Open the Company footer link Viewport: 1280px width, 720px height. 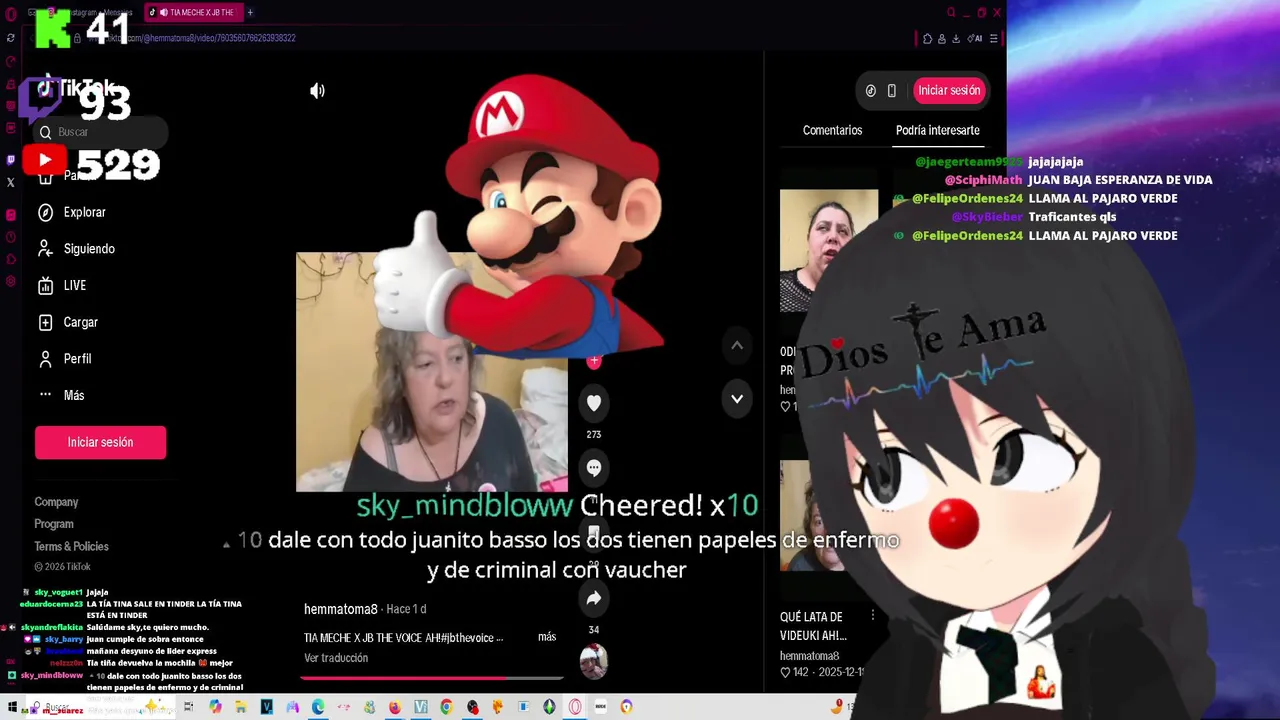56,502
